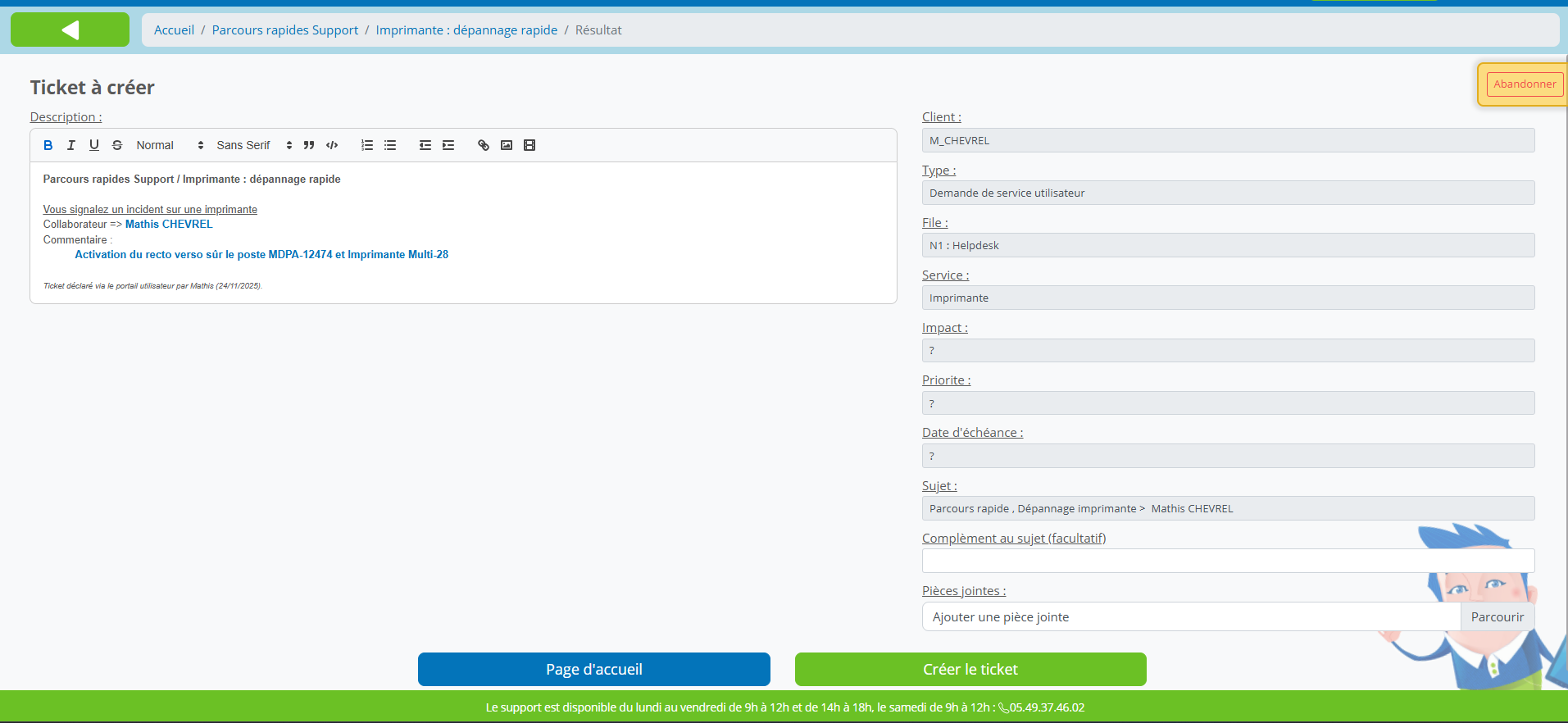
Task: Click the green Créer le ticket button
Action: click(970, 669)
